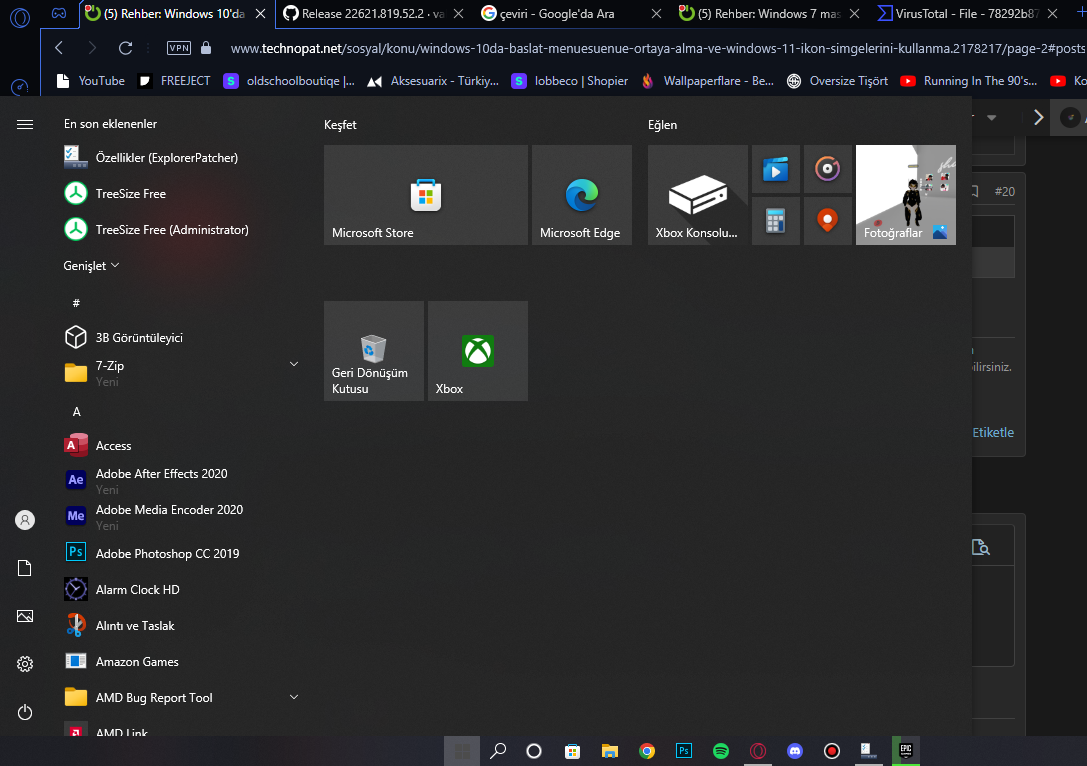The image size is (1087, 766).
Task: Open Özellikler (ExplorerPatcher) from recent list
Action: click(180, 157)
